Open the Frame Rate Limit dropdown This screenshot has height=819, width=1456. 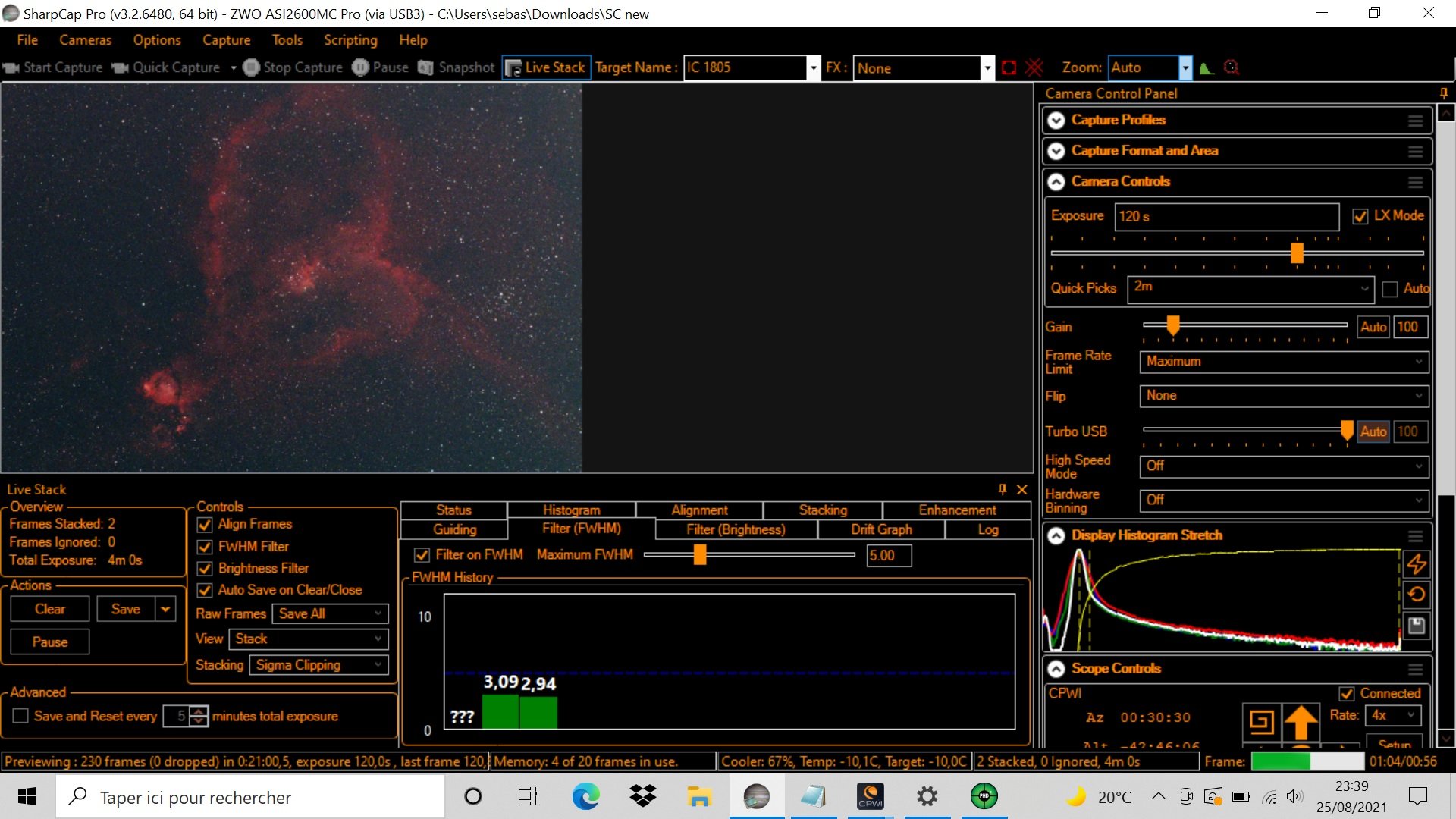click(1284, 362)
